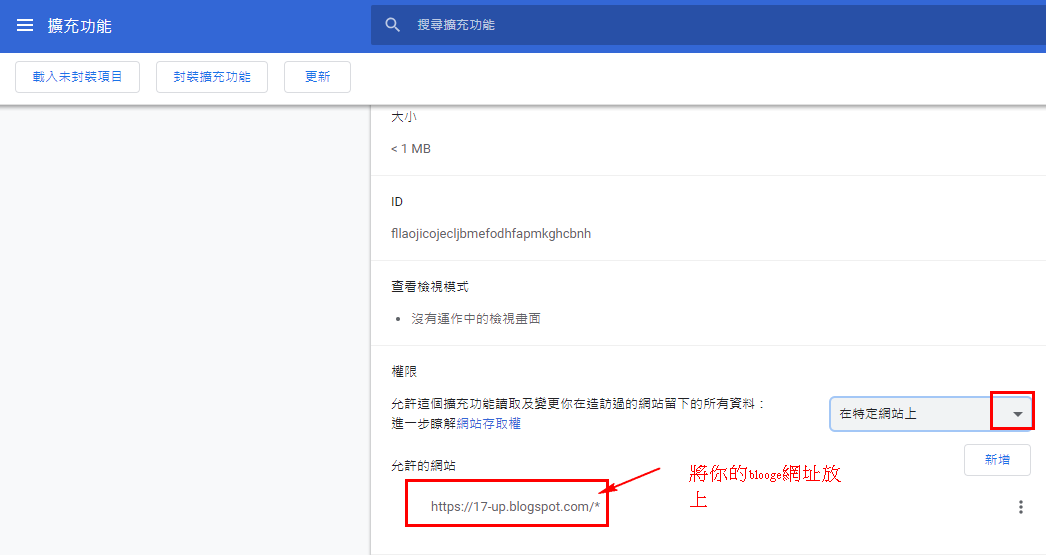This screenshot has height=555, width=1046.
Task: Select the extension ID text fllaojicojecljbmefodhfapmkghcbnh
Action: [x=491, y=233]
